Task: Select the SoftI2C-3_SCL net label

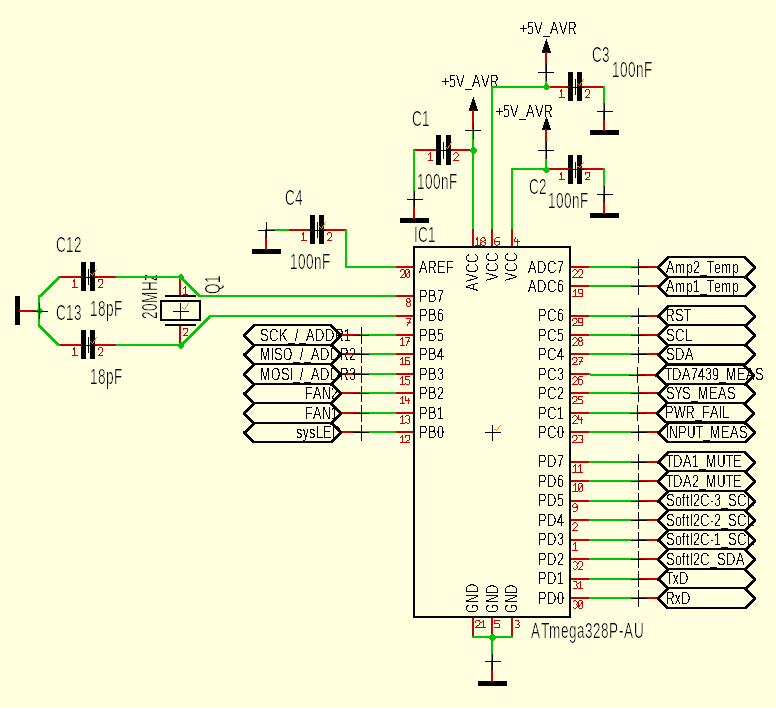Action: [706, 500]
